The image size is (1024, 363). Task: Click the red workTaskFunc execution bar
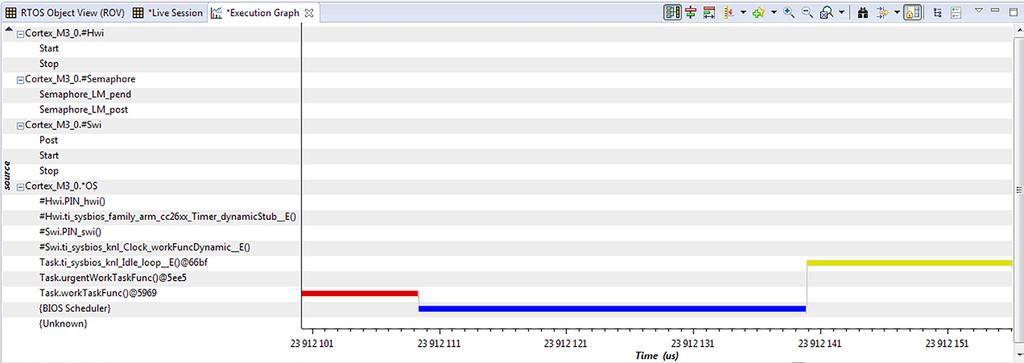(x=360, y=294)
